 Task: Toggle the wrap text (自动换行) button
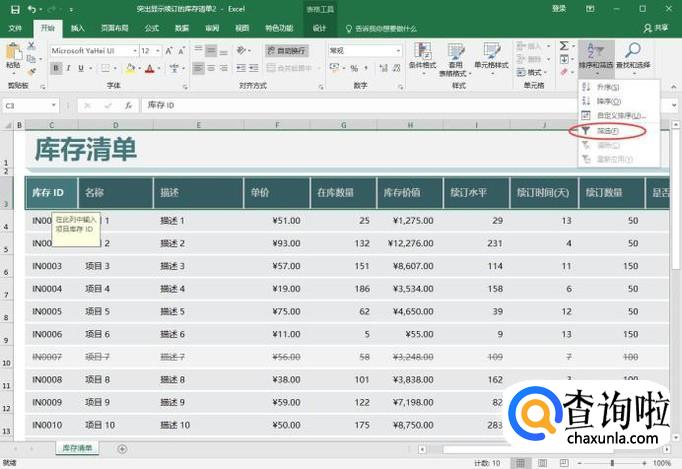click(x=286, y=50)
